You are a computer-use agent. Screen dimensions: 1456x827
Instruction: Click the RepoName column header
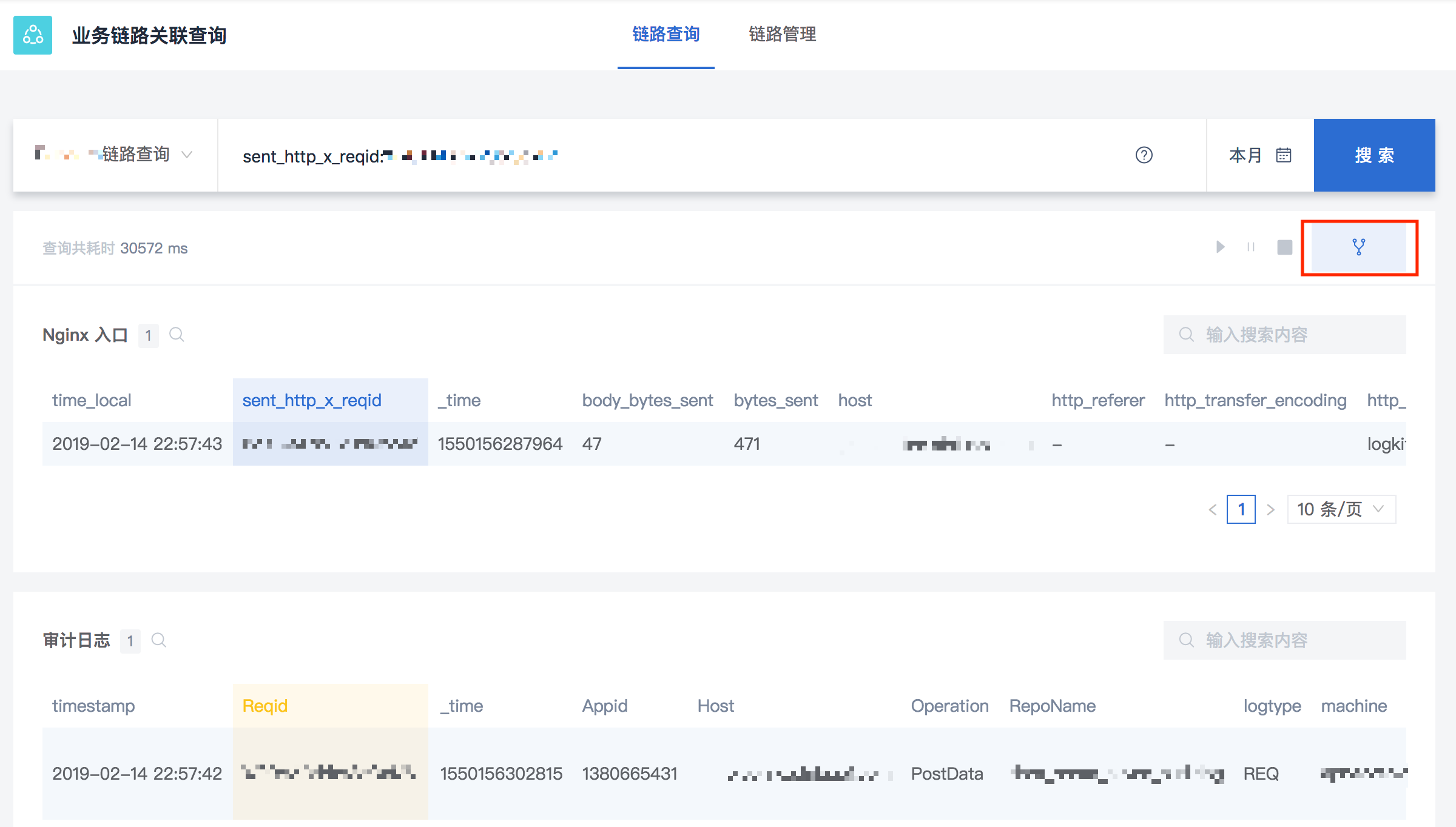tap(1052, 706)
